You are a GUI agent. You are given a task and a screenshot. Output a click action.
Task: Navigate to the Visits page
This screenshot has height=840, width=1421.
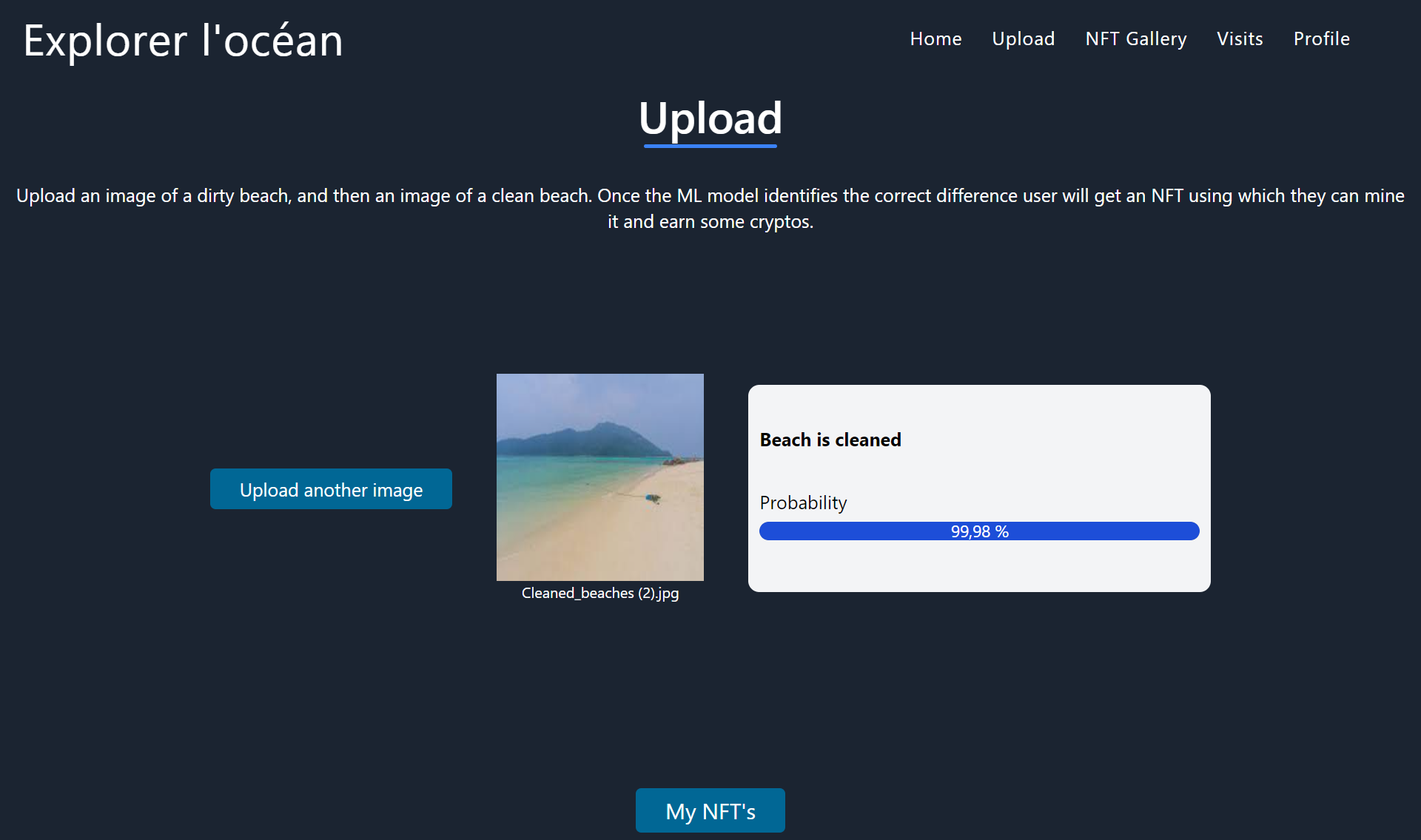click(1240, 38)
